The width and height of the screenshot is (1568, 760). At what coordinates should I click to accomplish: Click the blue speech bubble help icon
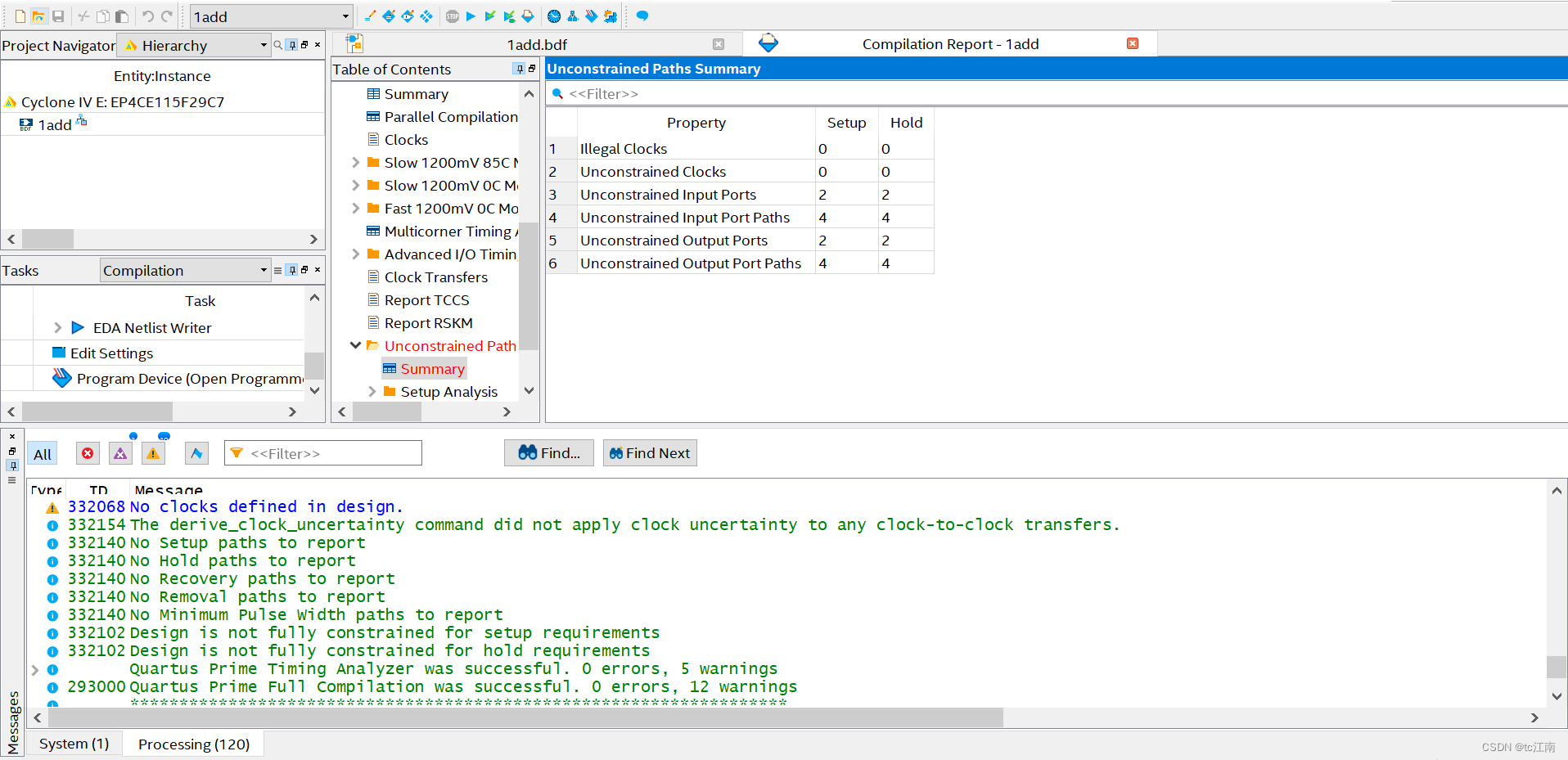(x=642, y=16)
